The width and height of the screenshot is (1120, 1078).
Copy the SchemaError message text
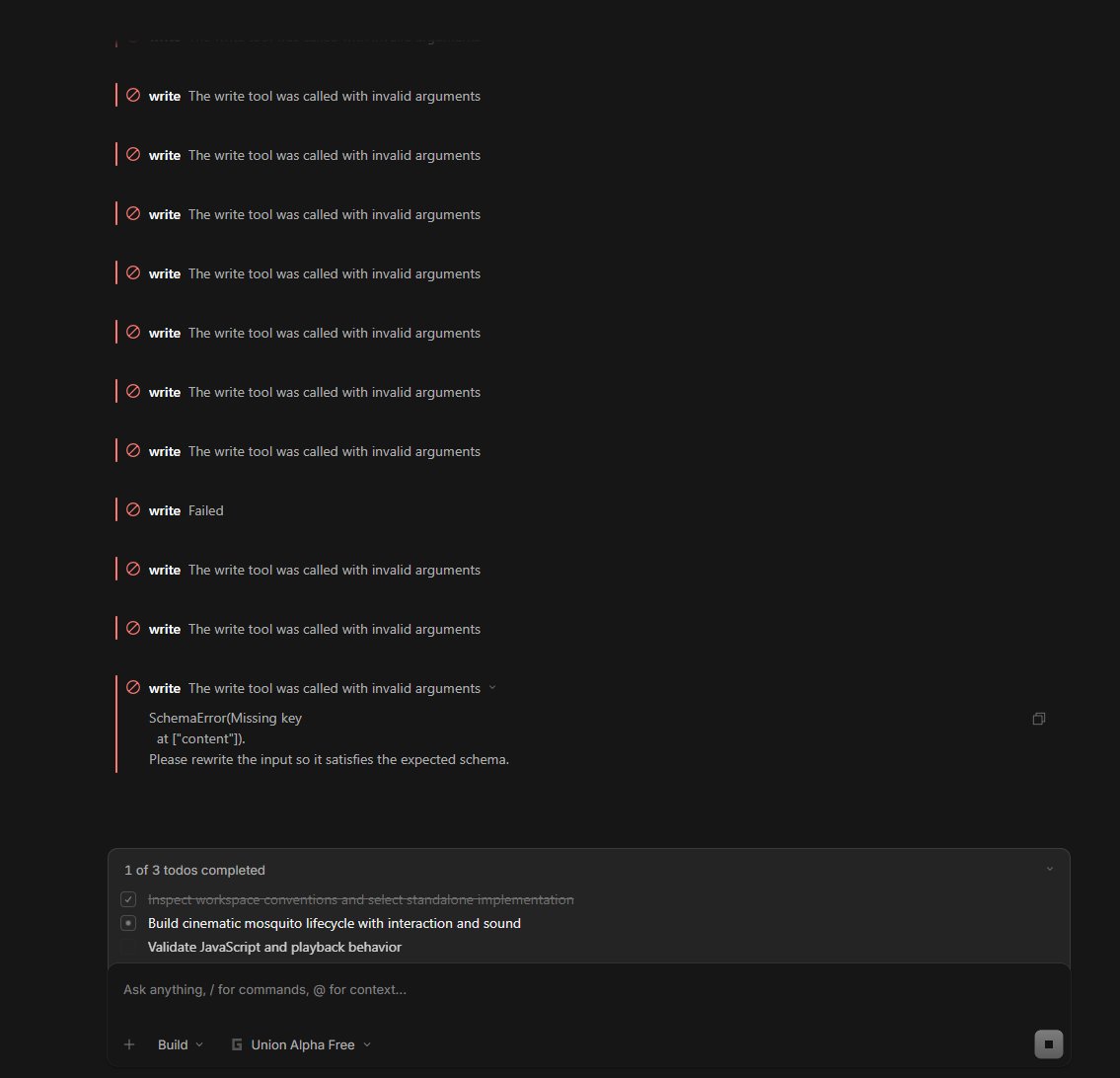1038,719
